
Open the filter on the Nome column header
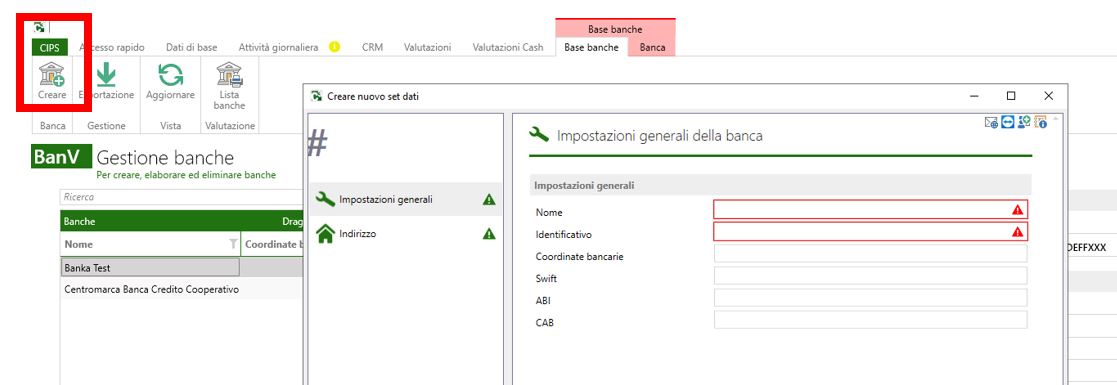(233, 245)
